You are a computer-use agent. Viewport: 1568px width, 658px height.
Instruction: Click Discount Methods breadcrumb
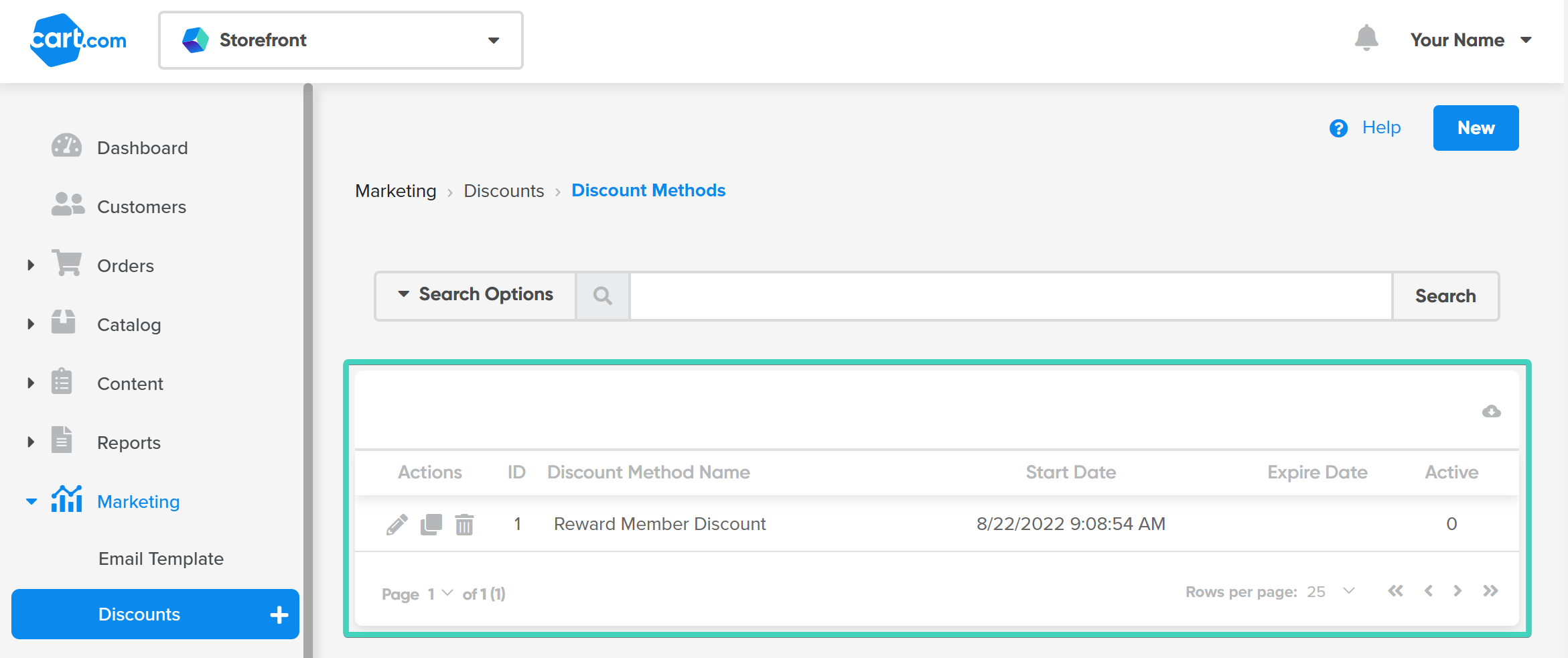[648, 190]
